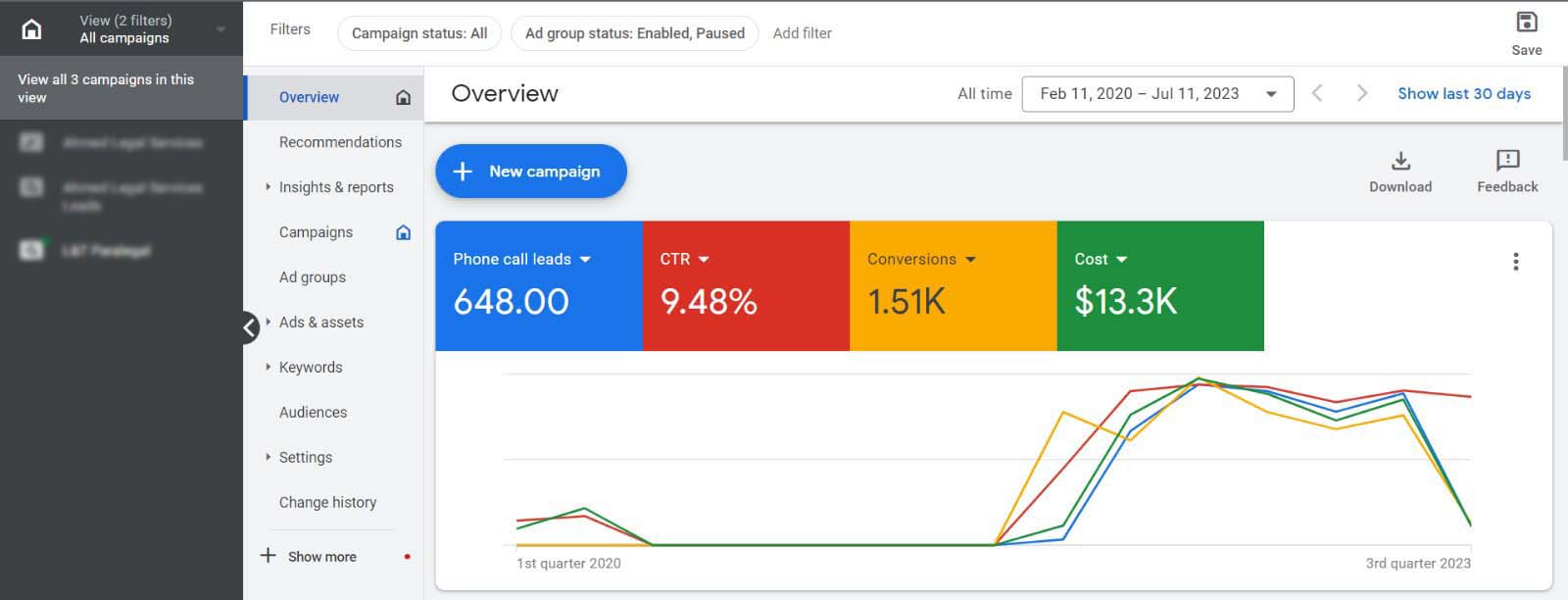
Task: Click plus icon beside Show more
Action: [x=268, y=556]
